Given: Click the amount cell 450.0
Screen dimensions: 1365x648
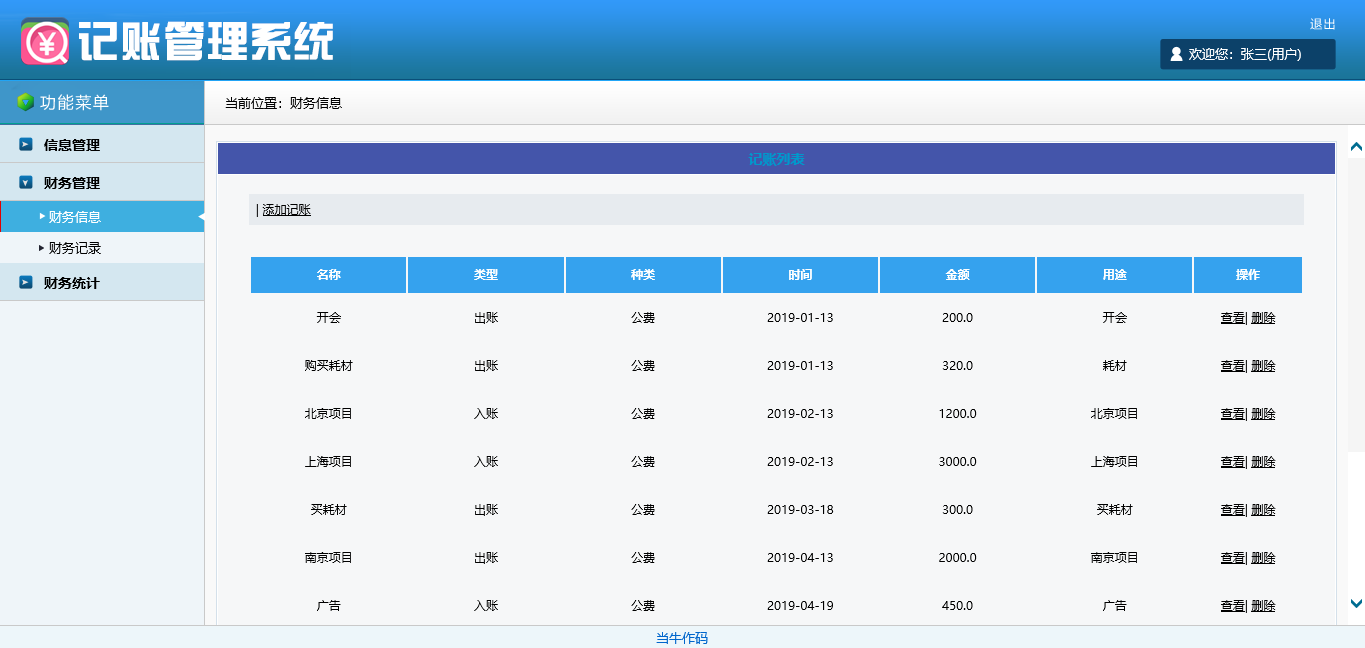Looking at the screenshot, I should (x=957, y=606).
